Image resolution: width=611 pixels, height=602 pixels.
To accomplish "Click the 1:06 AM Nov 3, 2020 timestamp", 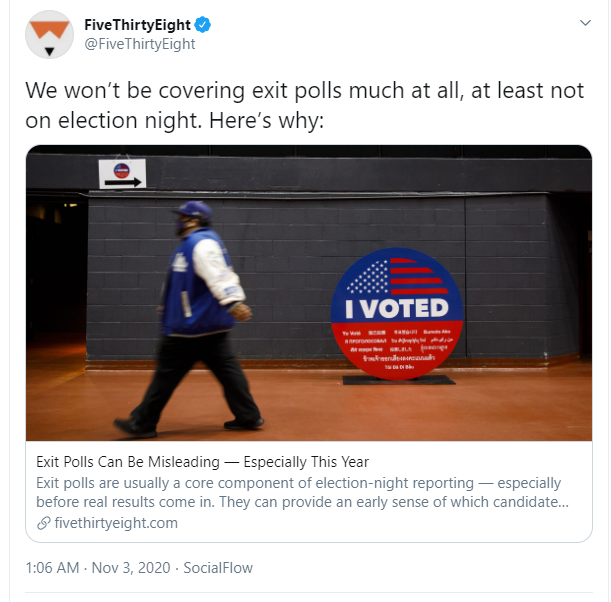I will click(x=98, y=568).
